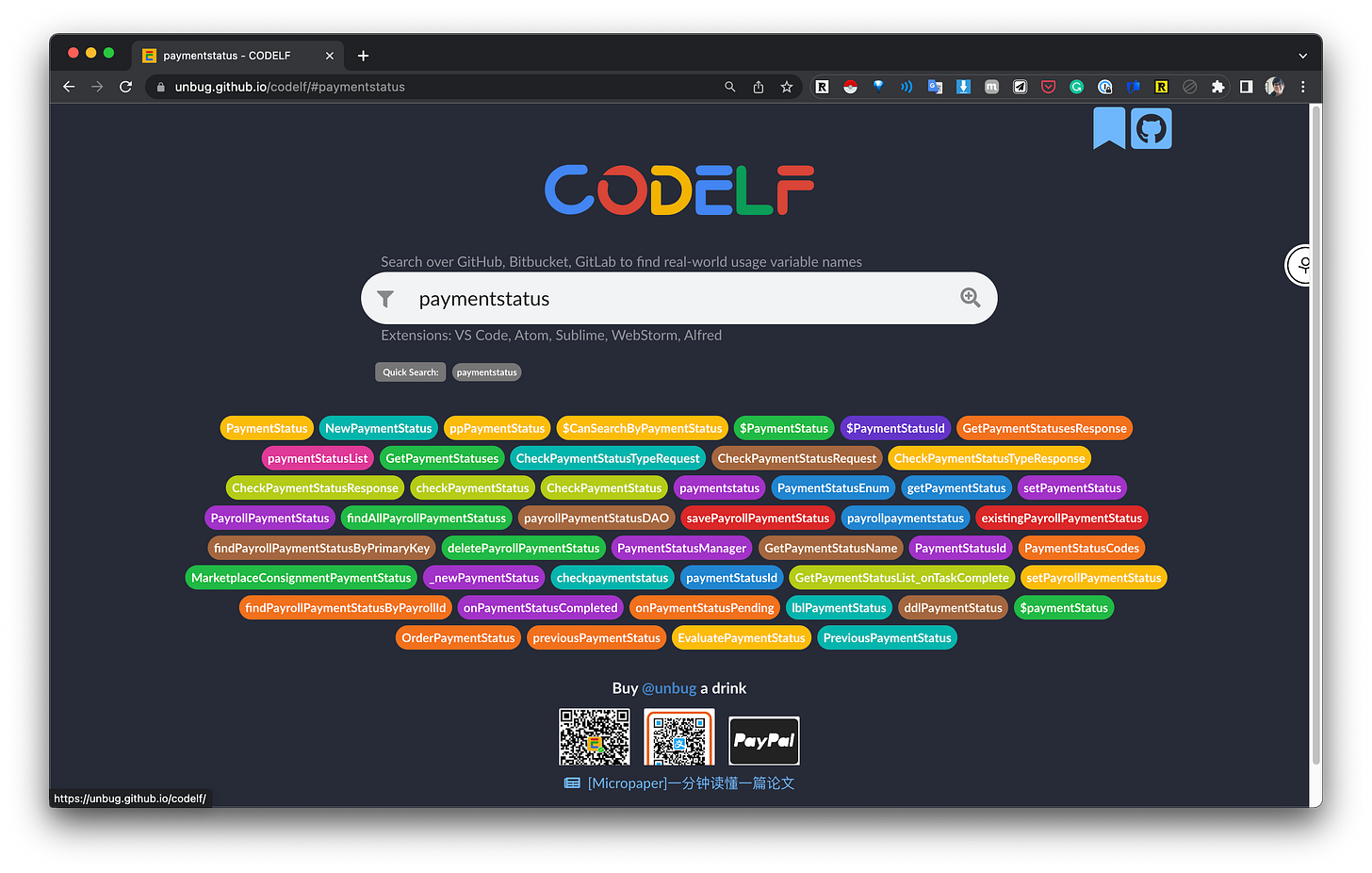Image resolution: width=1372 pixels, height=873 pixels.
Task: Toggle the browser side panel
Action: pyautogui.click(x=1246, y=87)
